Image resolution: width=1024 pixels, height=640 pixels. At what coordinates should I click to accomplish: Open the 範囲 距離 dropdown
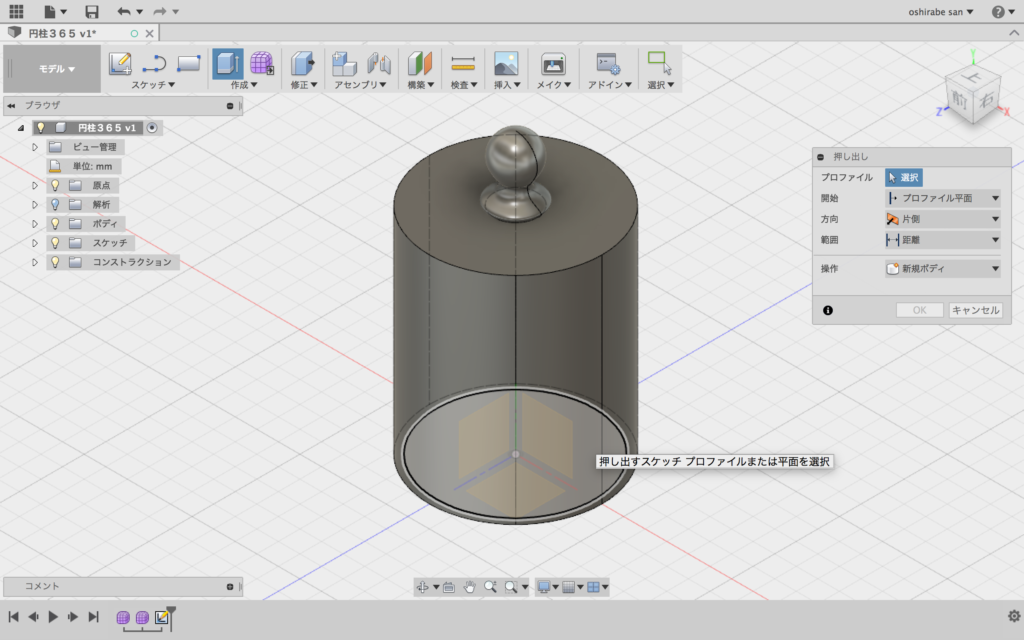coord(942,240)
